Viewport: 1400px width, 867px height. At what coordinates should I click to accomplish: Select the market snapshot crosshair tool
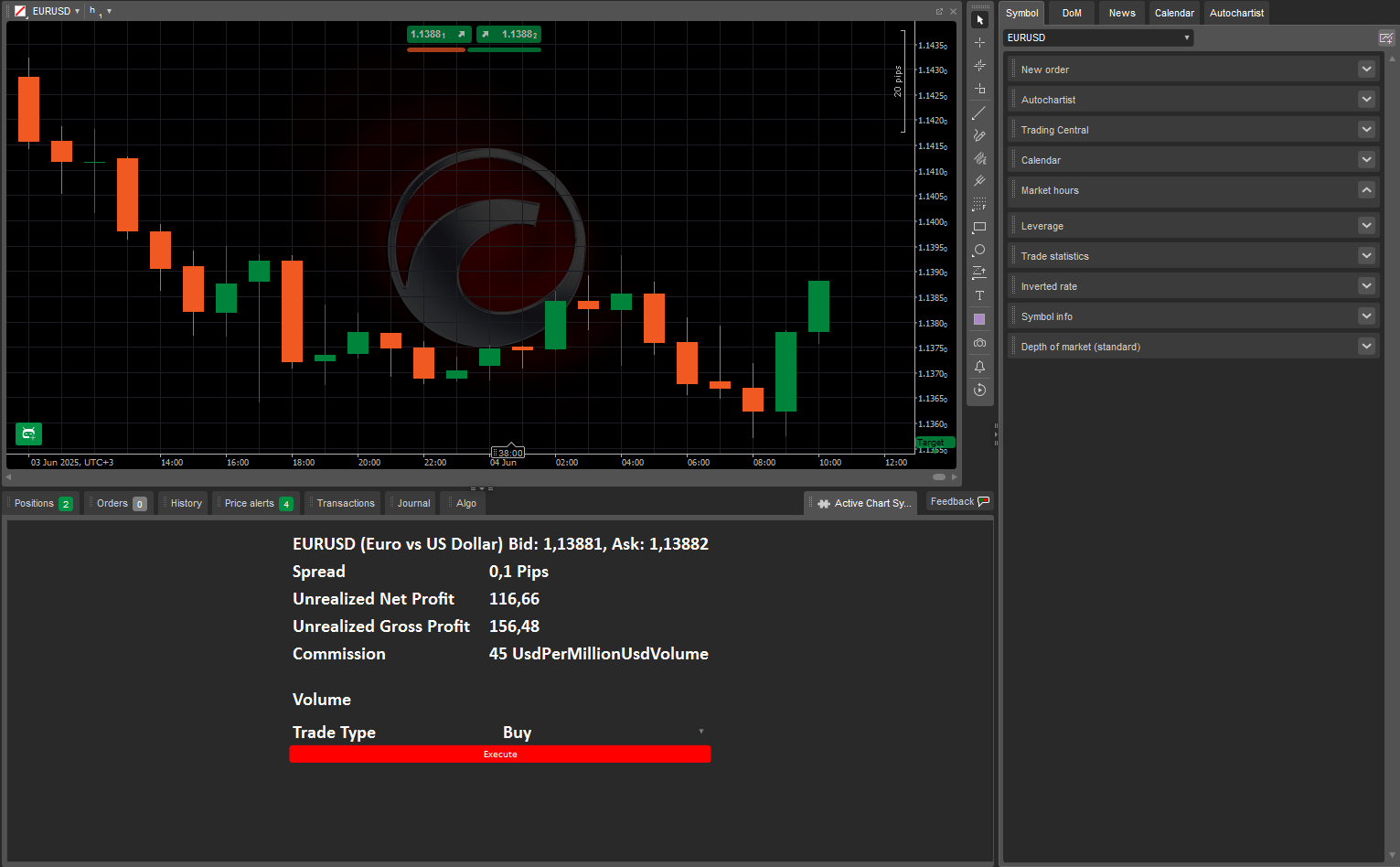click(x=979, y=66)
